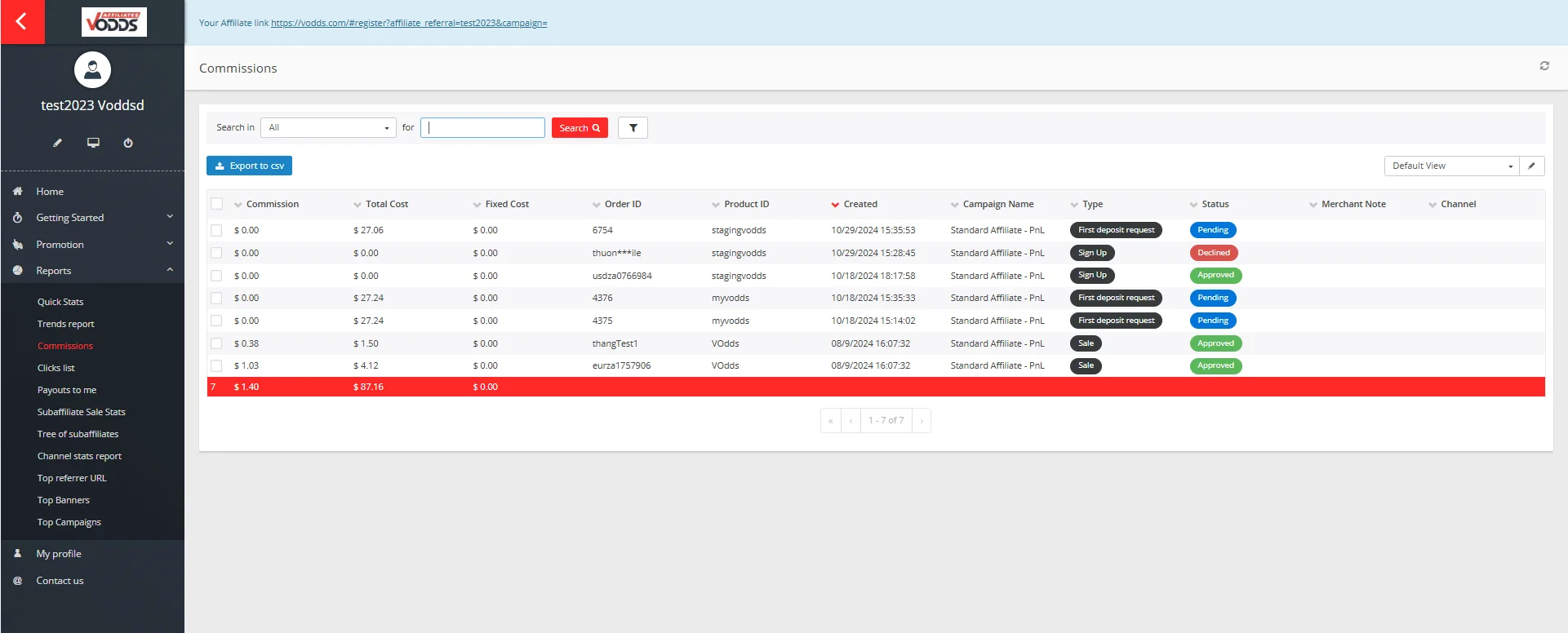Click the pencil icon next to Default View
1568x633 pixels.
(x=1531, y=166)
